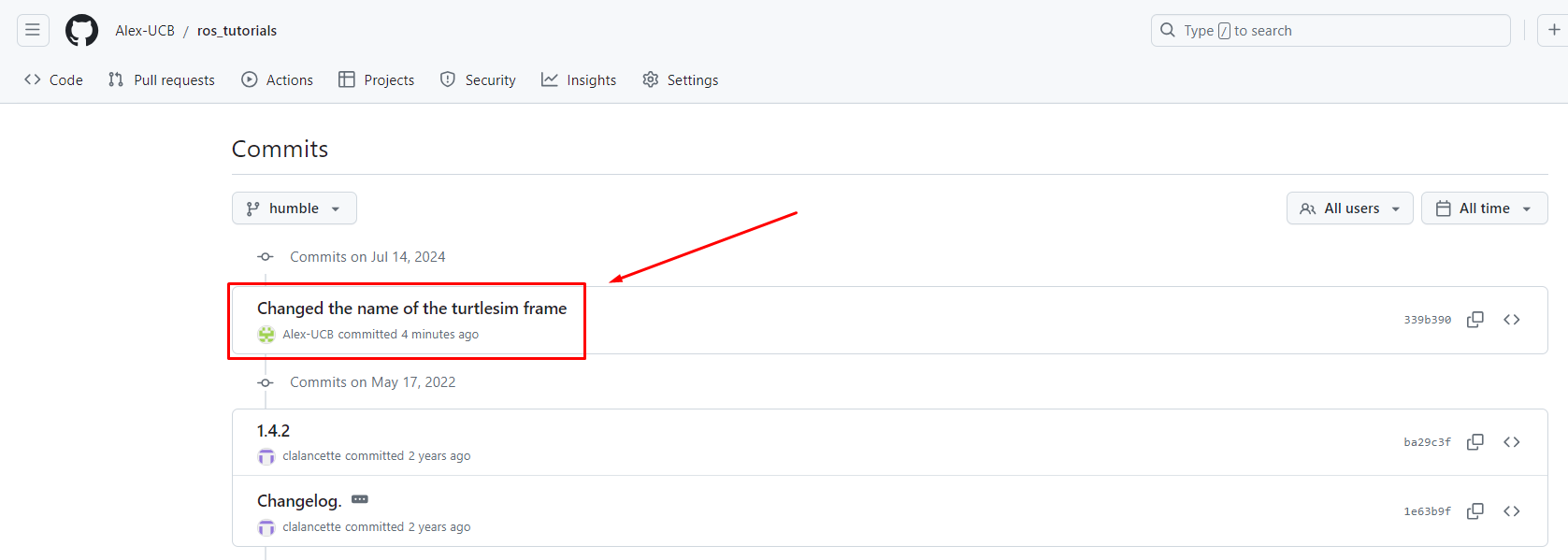Screen dimensions: 1568x560
Task: Click clalancette avatar on 1.4.2 commit
Action: pos(266,456)
